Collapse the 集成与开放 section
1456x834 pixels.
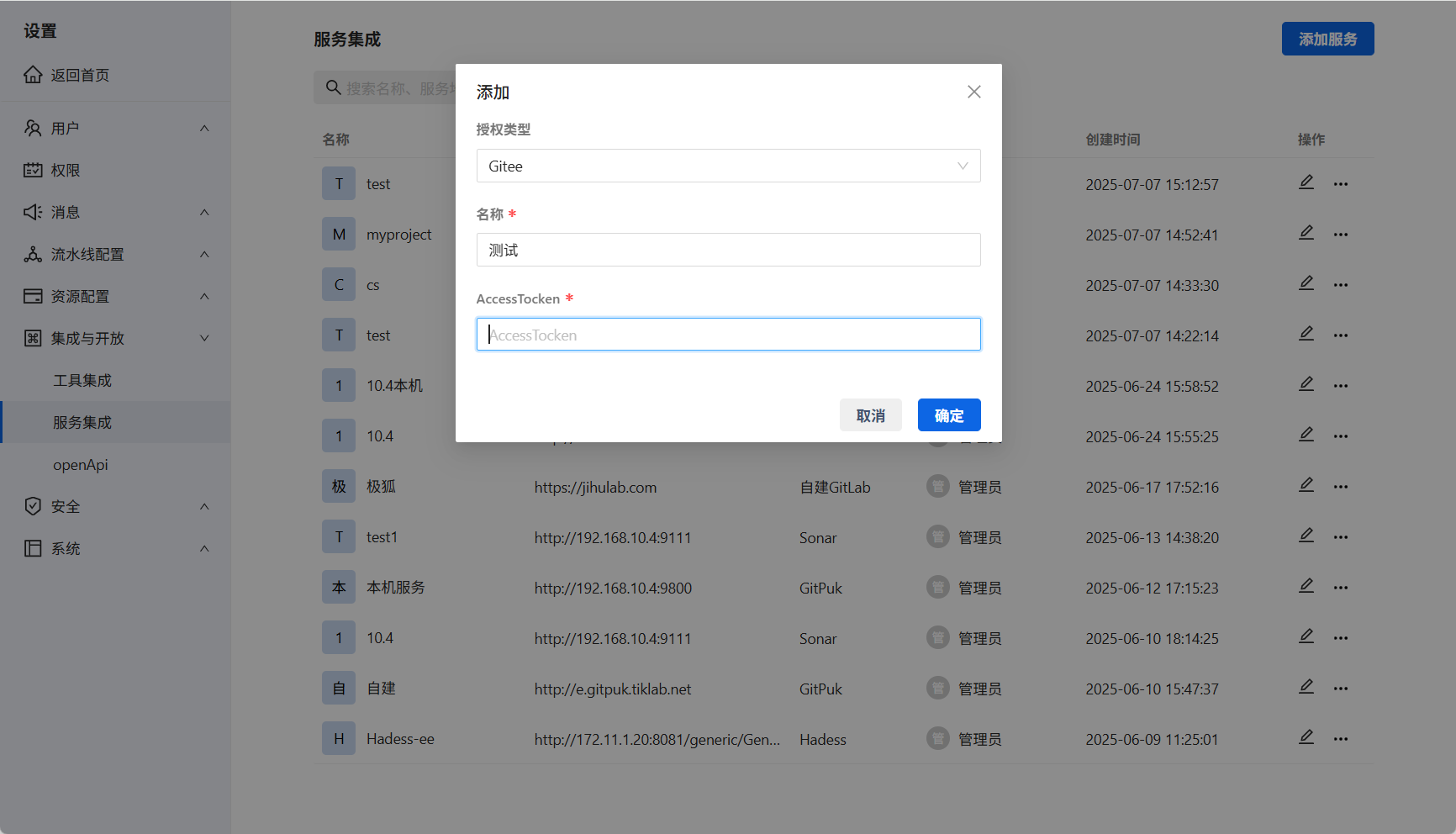click(204, 338)
